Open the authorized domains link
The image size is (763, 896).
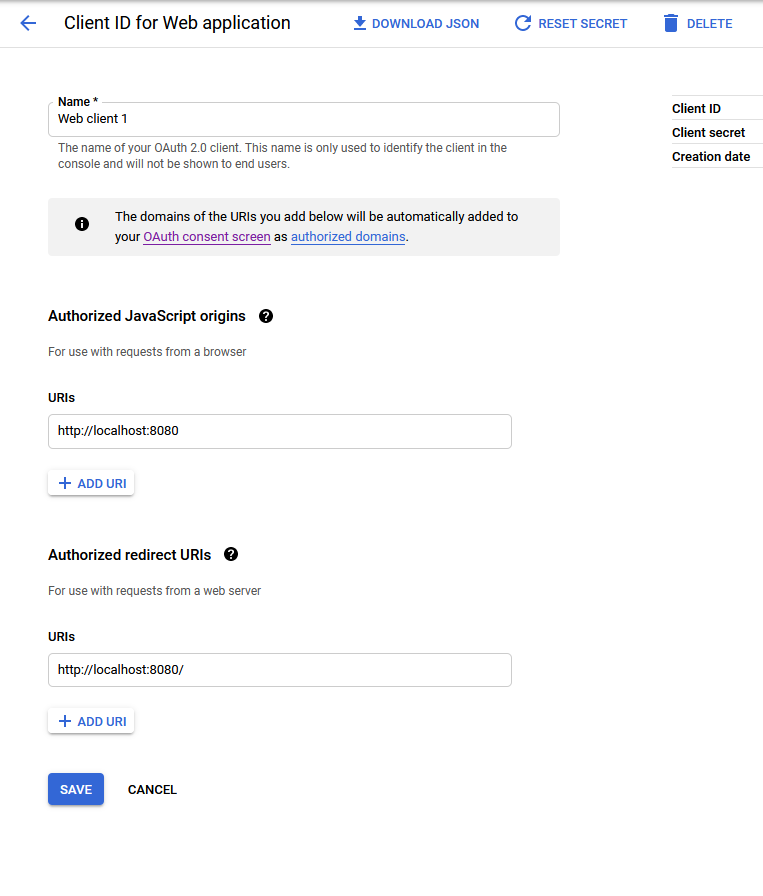(347, 236)
